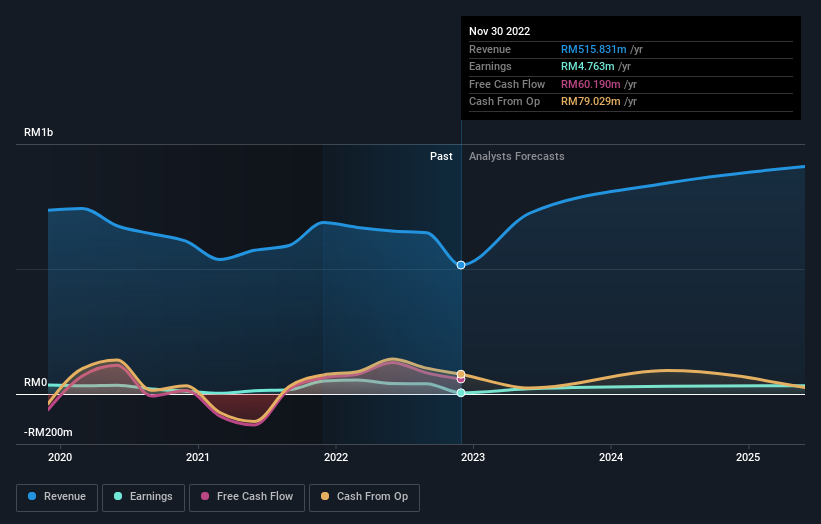Click the Earnings row label in tooltip

pyautogui.click(x=490, y=66)
